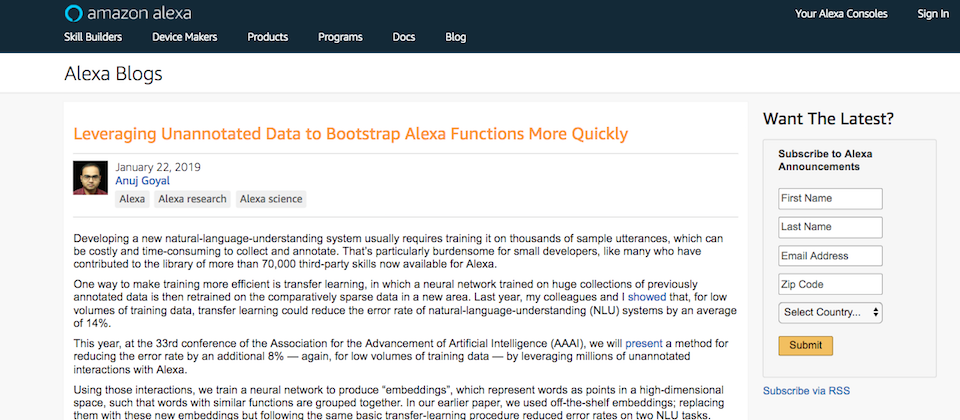Select the Alexa research tag
Image resolution: width=960 pixels, height=420 pixels.
click(192, 199)
